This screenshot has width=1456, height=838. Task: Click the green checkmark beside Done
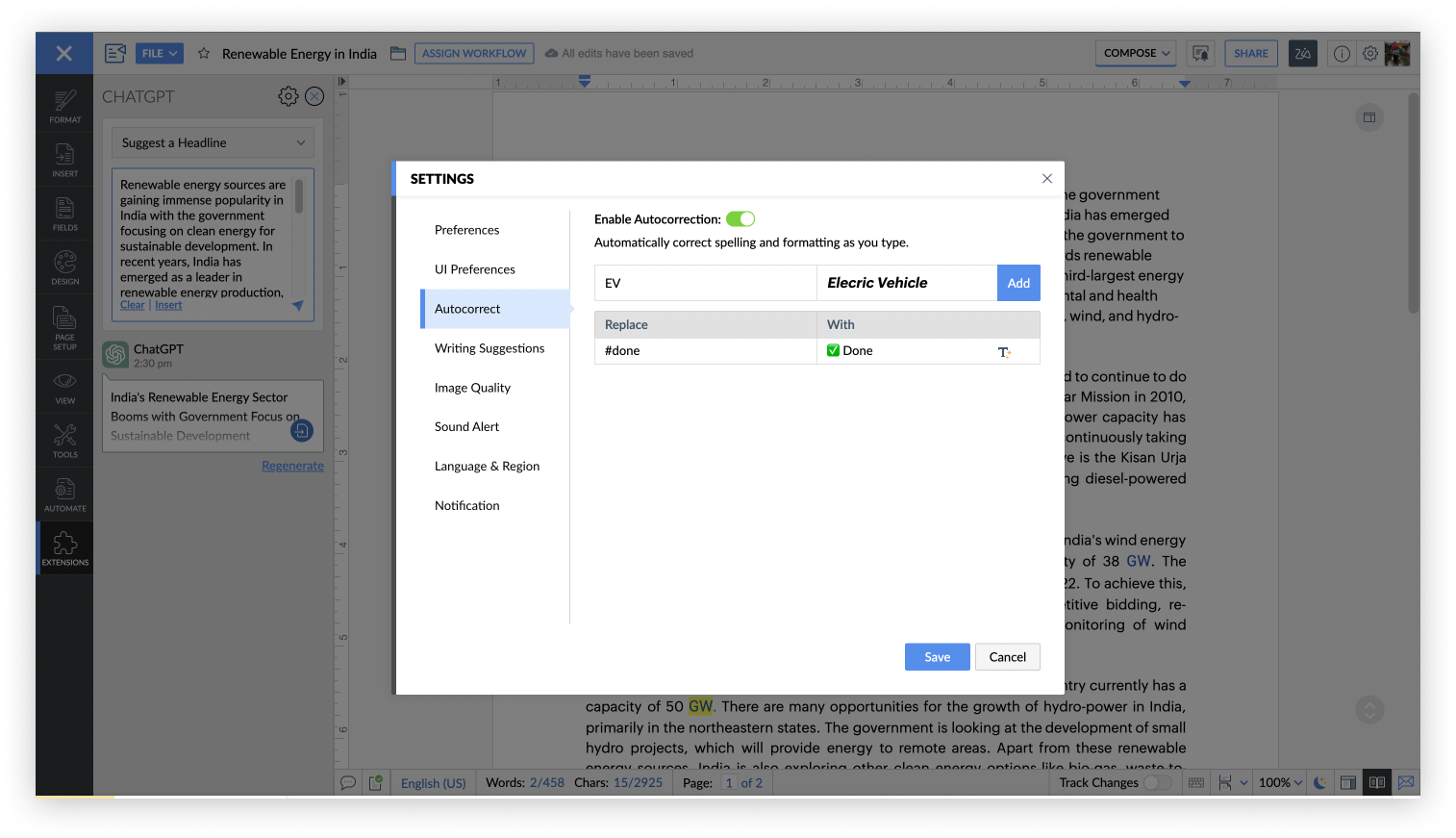click(x=833, y=350)
